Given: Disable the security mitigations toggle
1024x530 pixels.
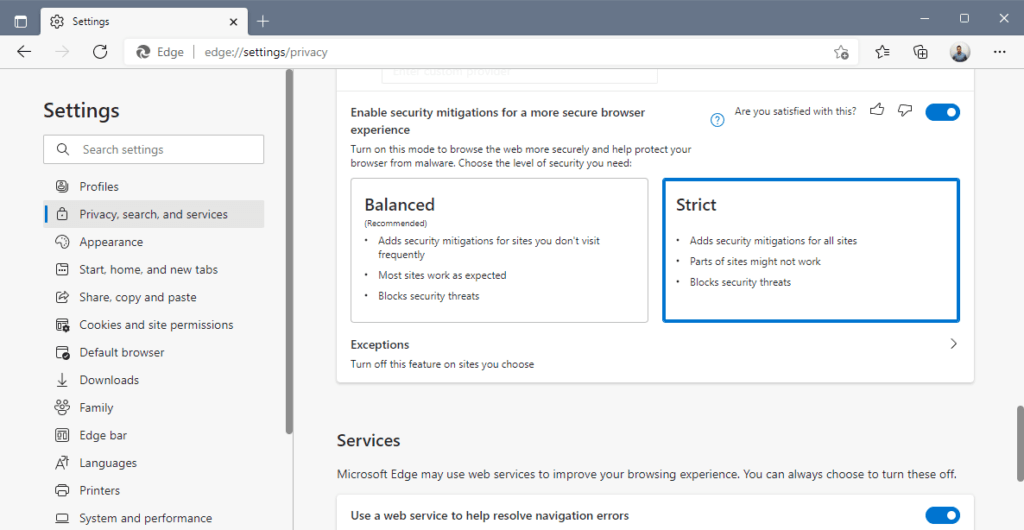Looking at the screenshot, I should point(942,112).
